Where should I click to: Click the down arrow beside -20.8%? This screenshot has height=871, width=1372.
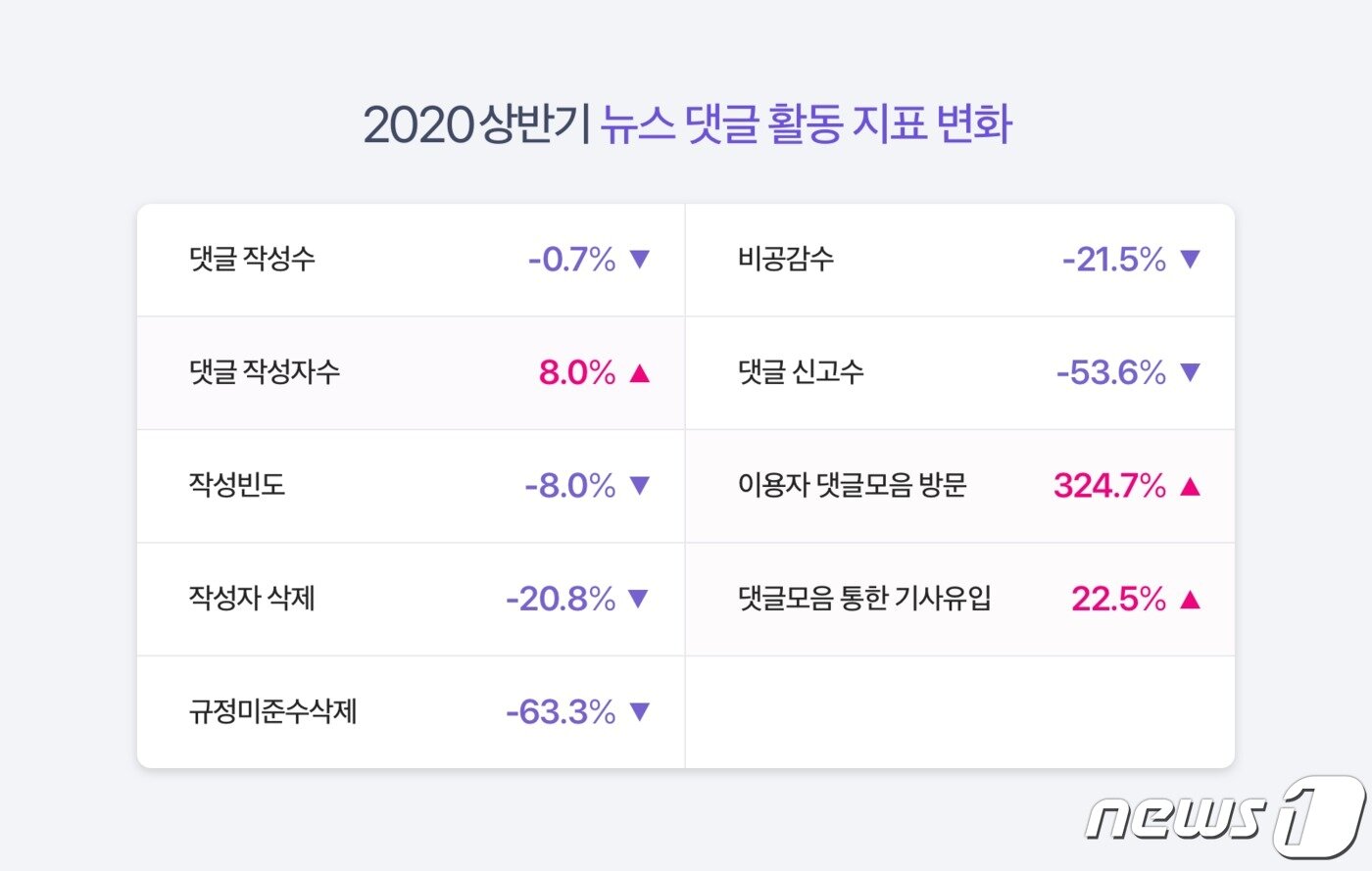(x=640, y=599)
